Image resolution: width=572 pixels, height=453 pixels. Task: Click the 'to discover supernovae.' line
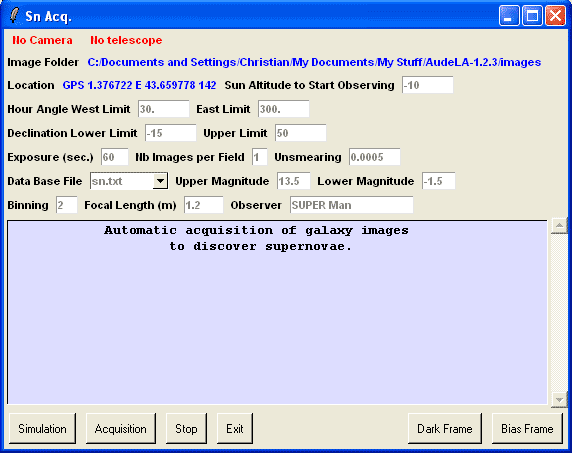pos(260,247)
